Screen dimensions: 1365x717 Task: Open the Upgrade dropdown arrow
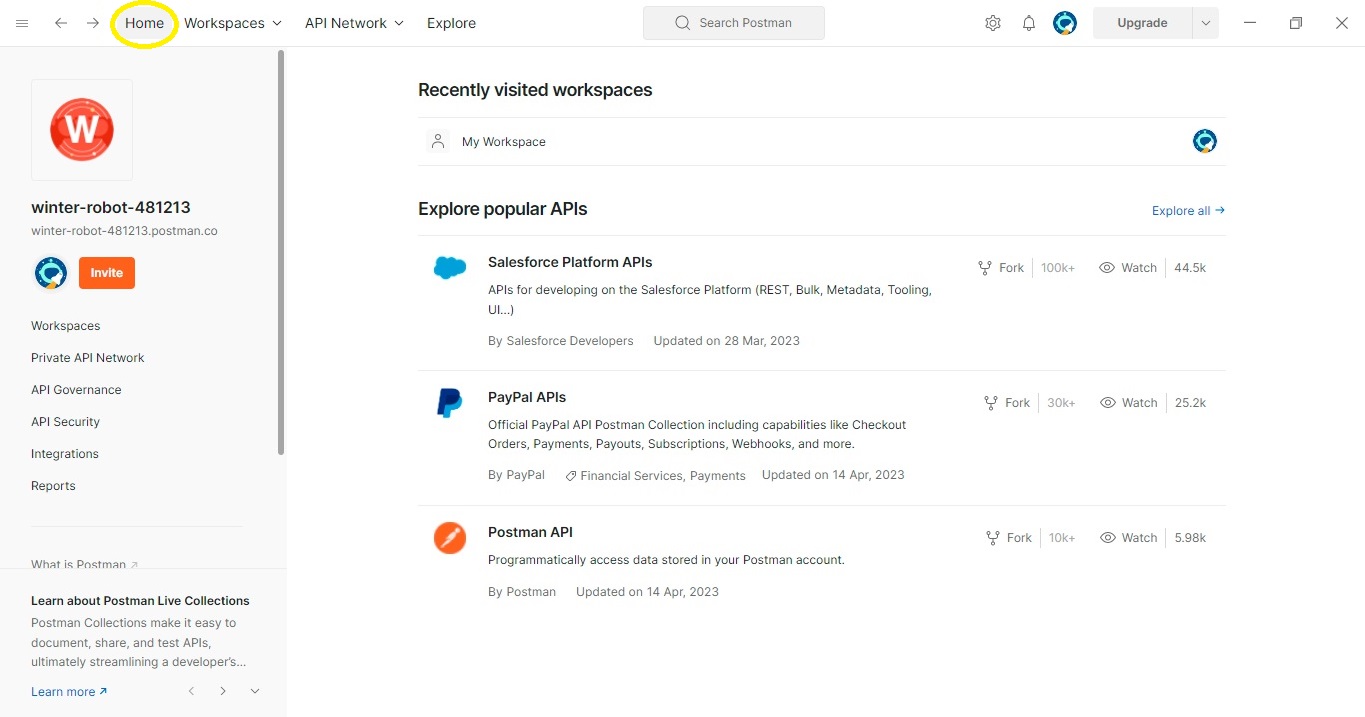pyautogui.click(x=1205, y=23)
